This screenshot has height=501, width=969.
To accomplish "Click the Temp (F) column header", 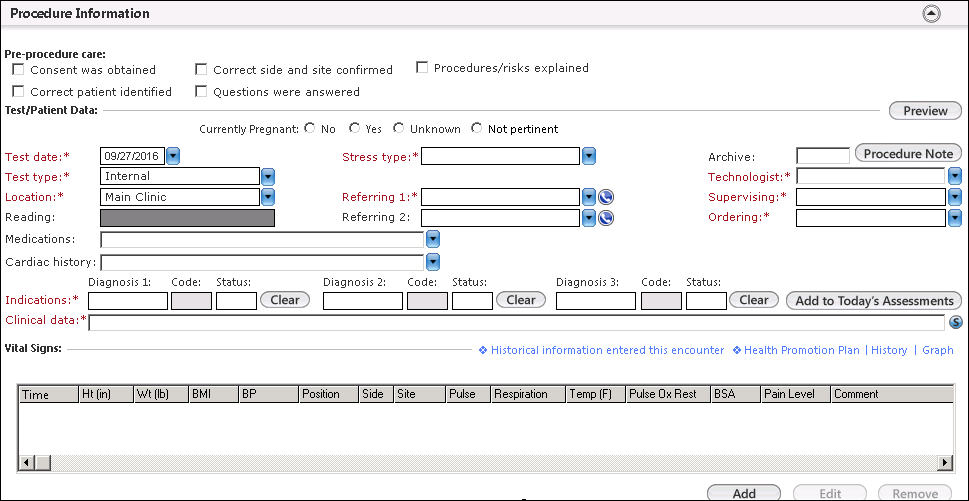I will pos(596,394).
